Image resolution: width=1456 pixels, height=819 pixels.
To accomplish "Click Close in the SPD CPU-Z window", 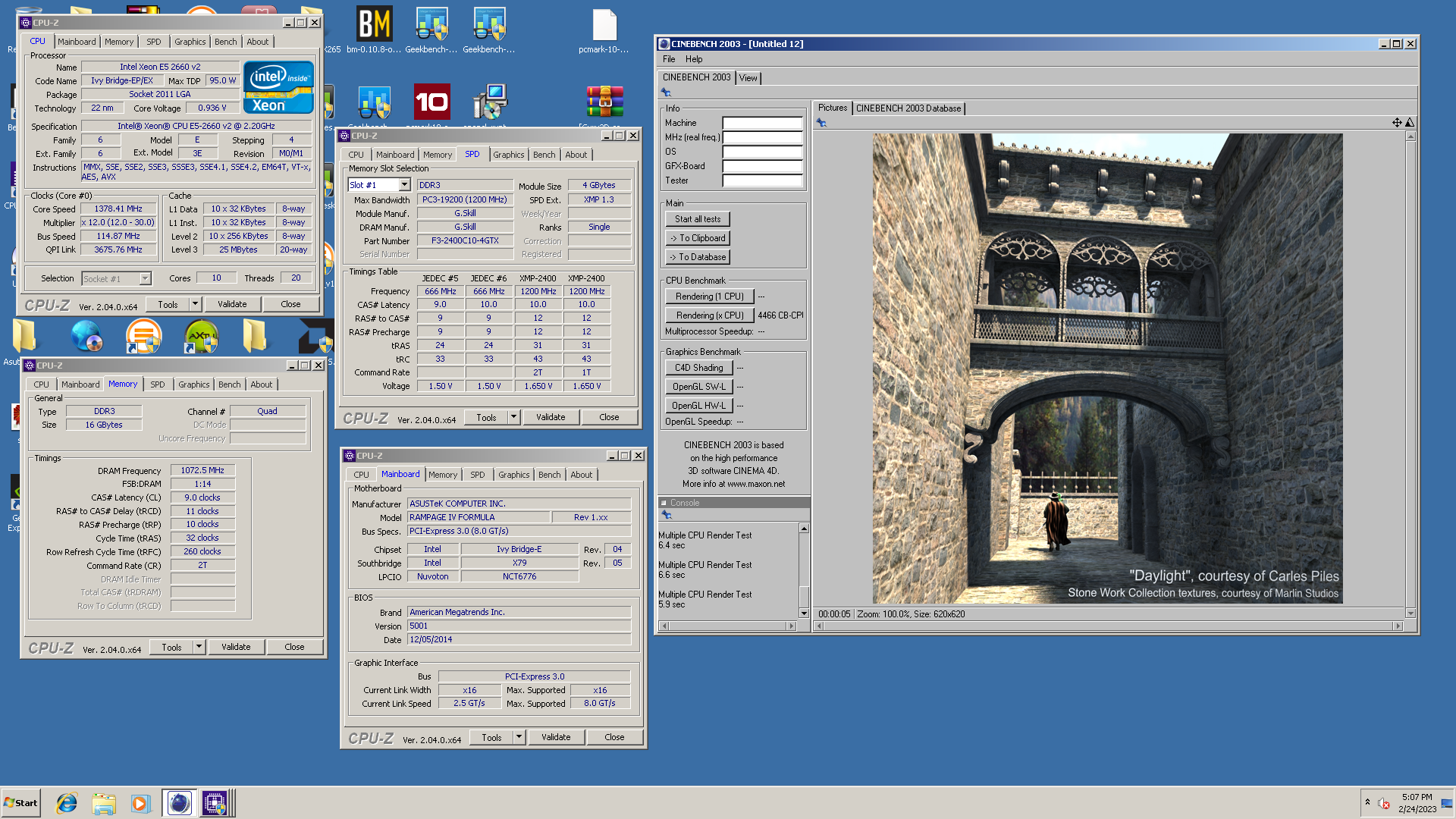I will click(609, 417).
